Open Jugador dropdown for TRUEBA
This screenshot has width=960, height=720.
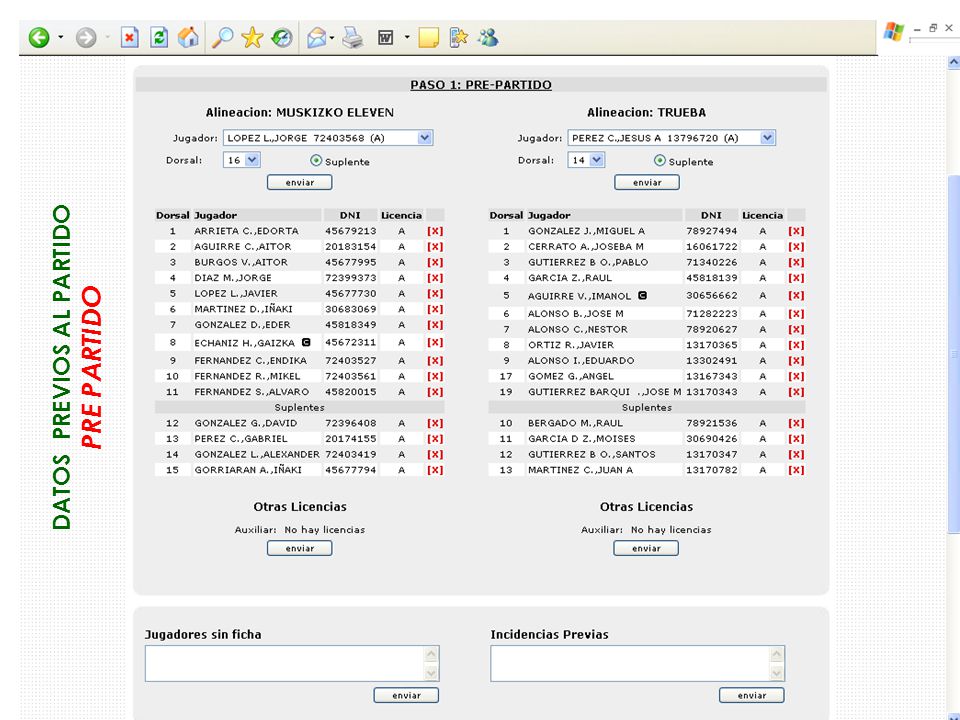767,138
